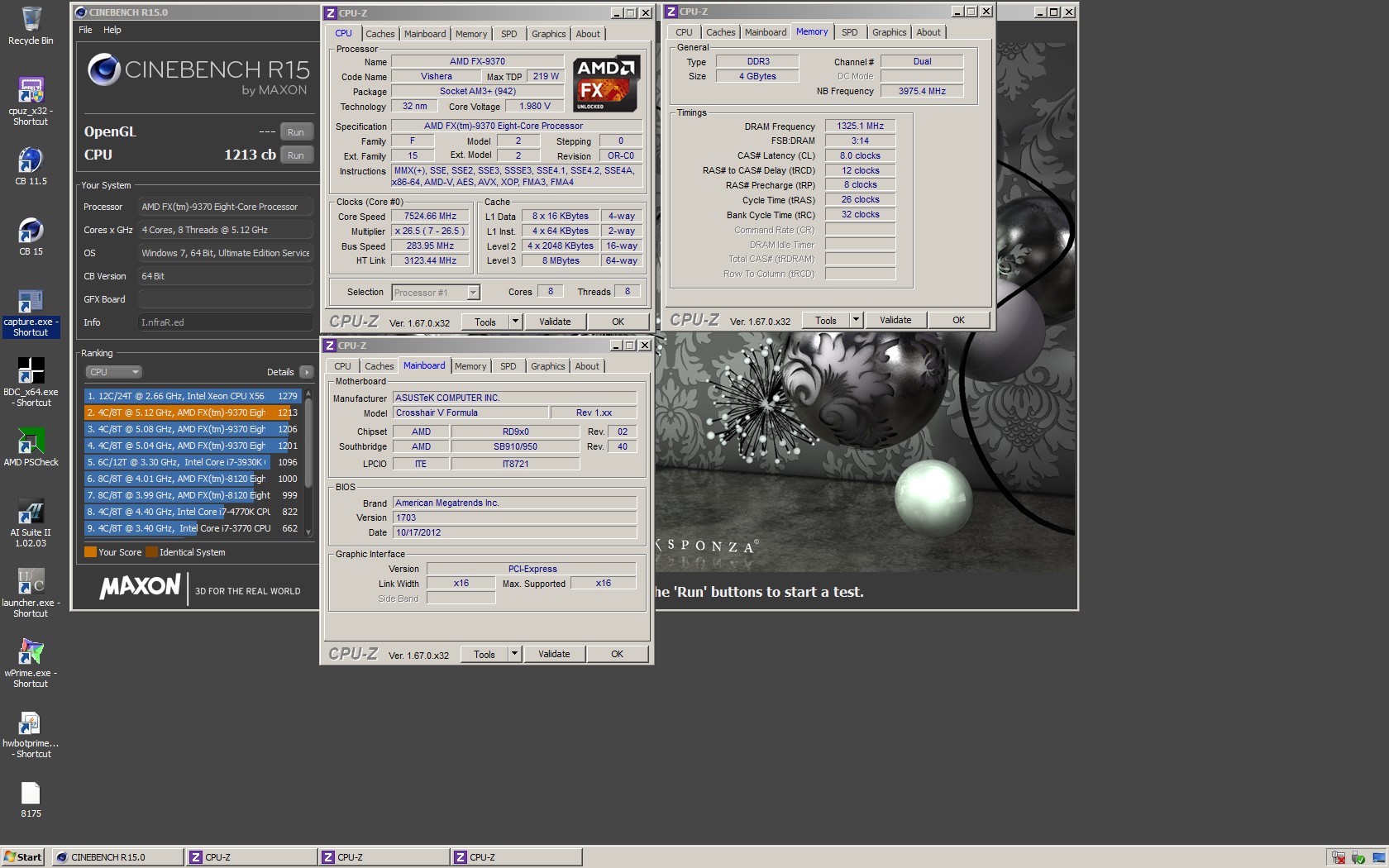Screen dimensions: 1389x868
Task: Click the Info field containing I.nfraR.ed
Action: (226, 322)
